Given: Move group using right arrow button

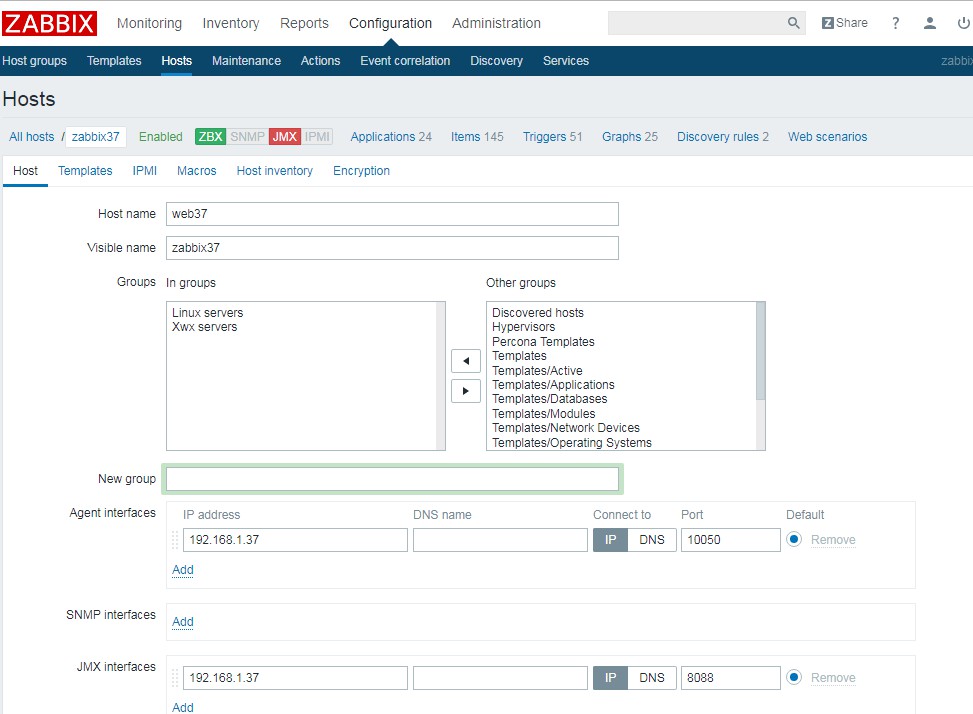Looking at the screenshot, I should 466,391.
